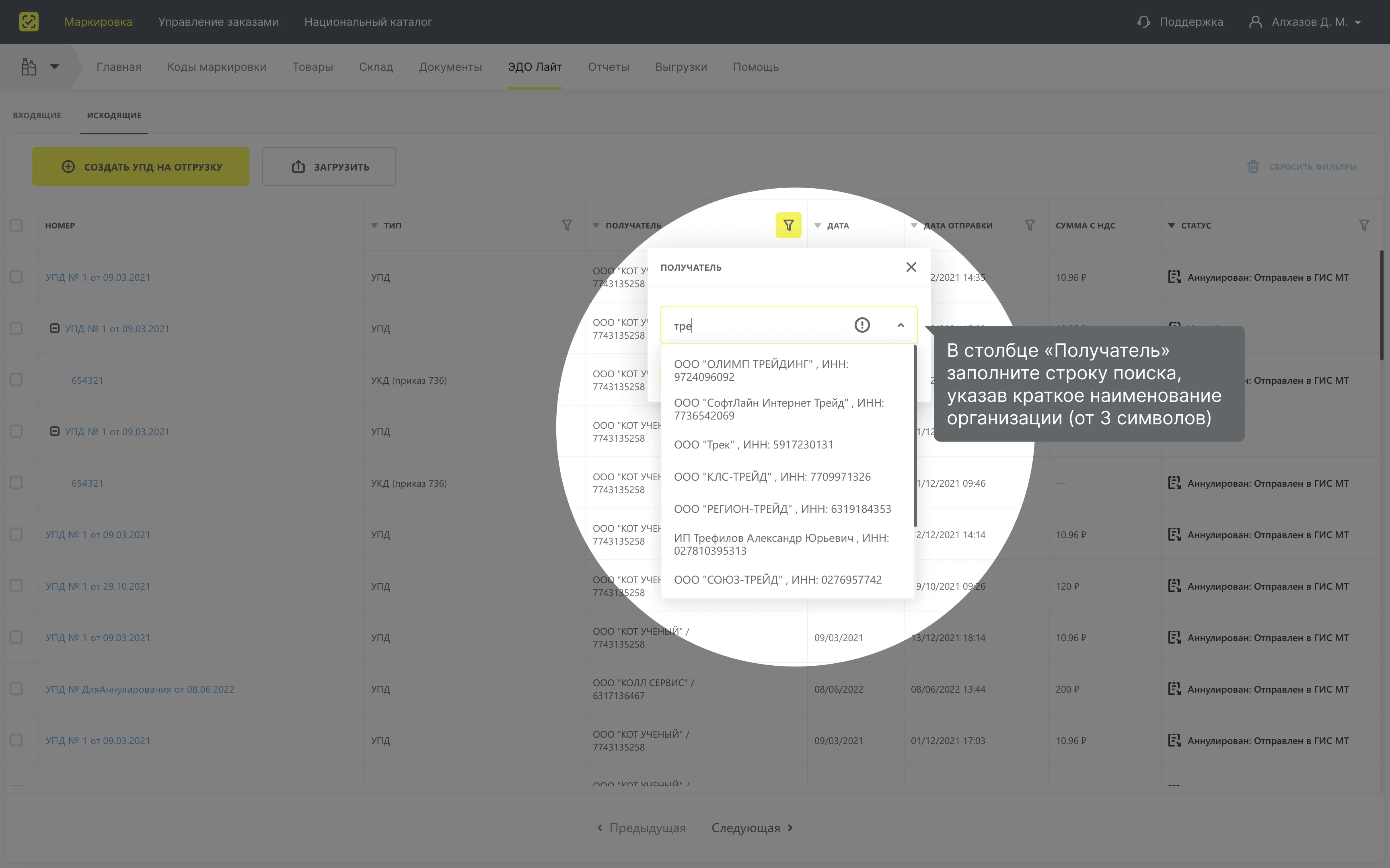Collapse the second УПД № 1 row

click(55, 328)
